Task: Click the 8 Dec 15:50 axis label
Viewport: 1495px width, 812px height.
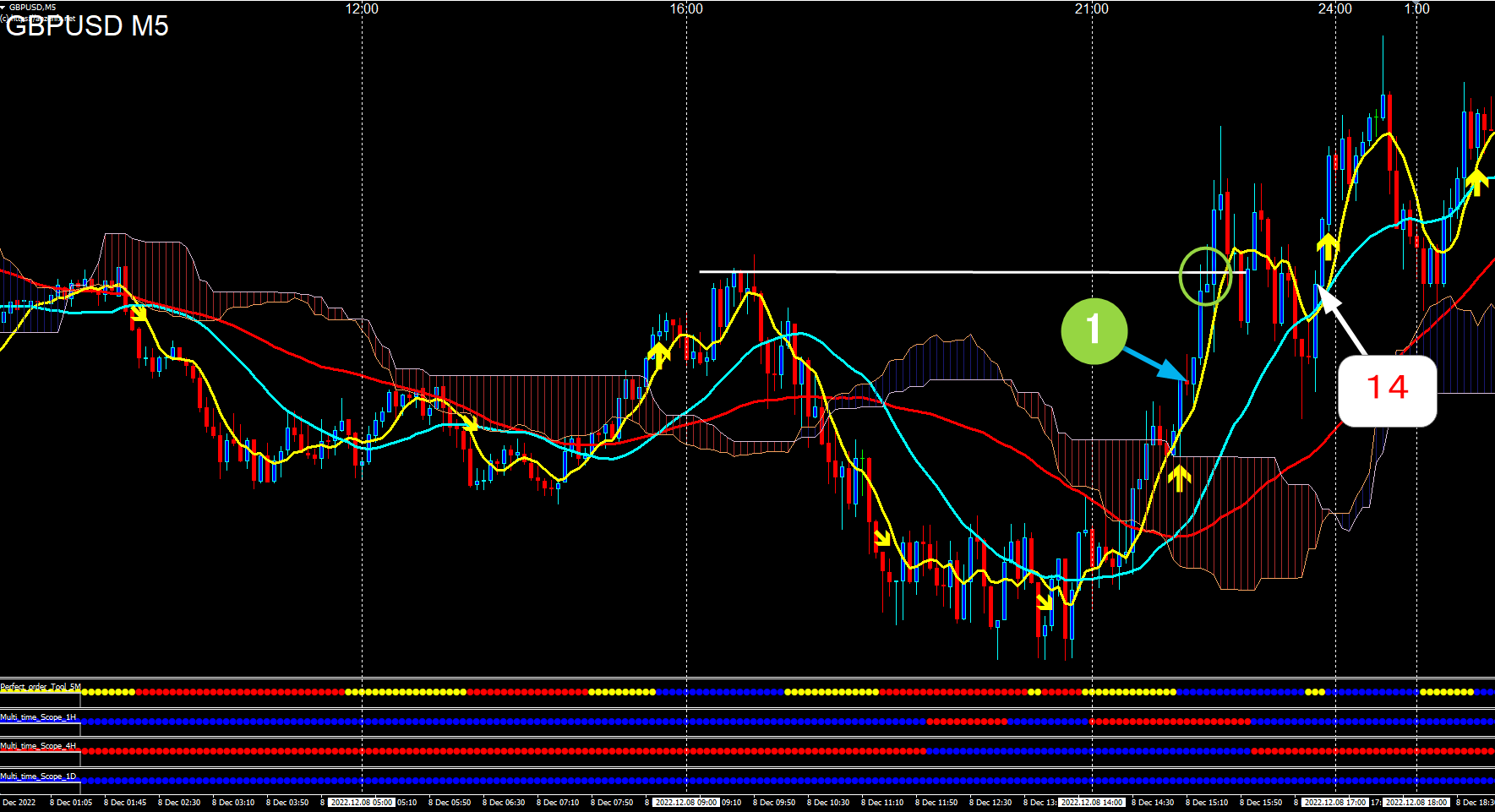Action: coord(1261,803)
